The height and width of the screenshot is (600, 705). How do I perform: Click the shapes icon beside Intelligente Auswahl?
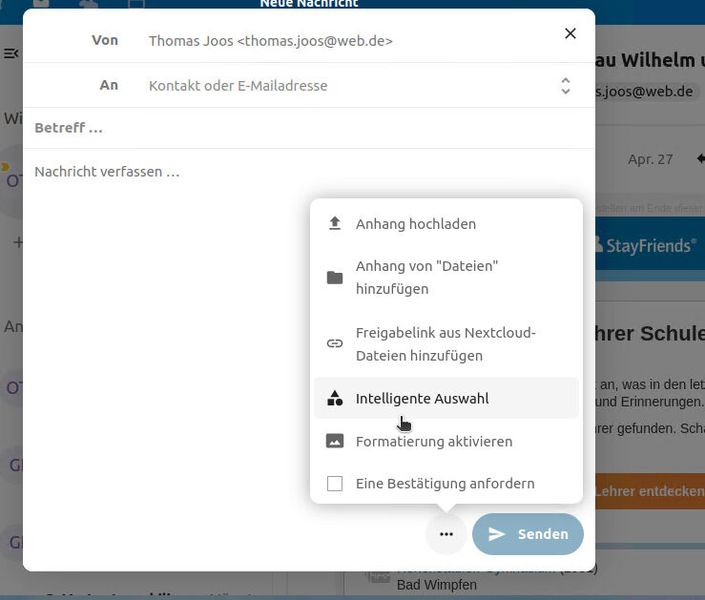click(x=335, y=398)
